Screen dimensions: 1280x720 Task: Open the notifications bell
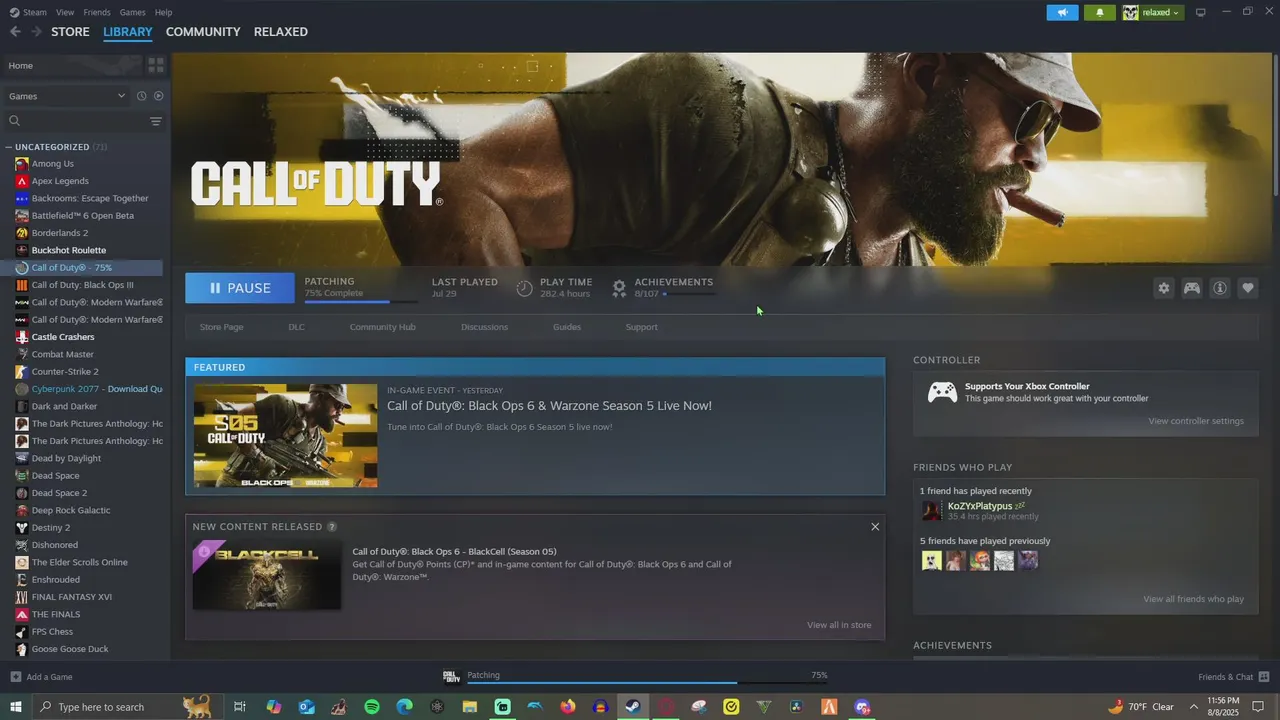(1100, 12)
